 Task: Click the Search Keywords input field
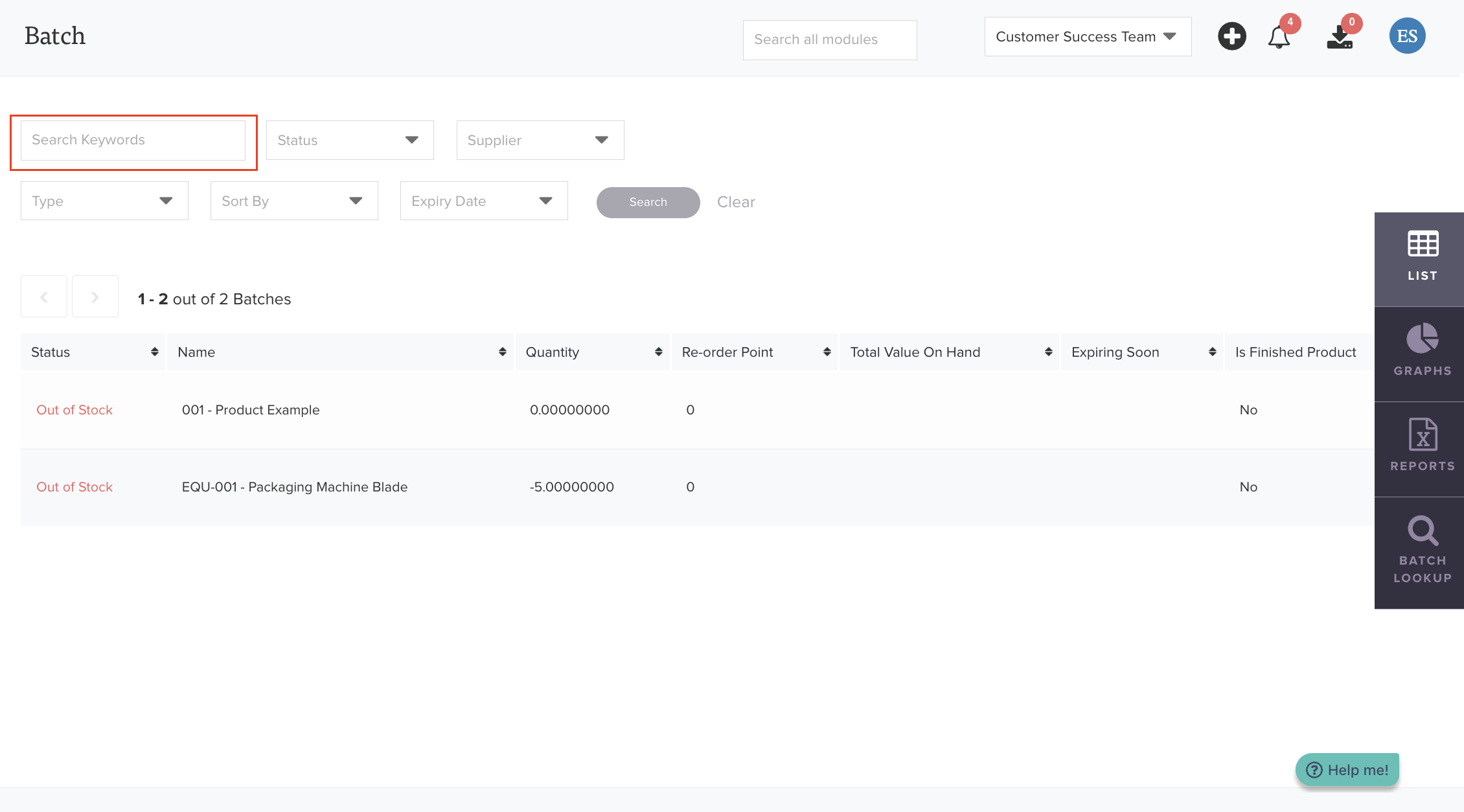pos(133,140)
